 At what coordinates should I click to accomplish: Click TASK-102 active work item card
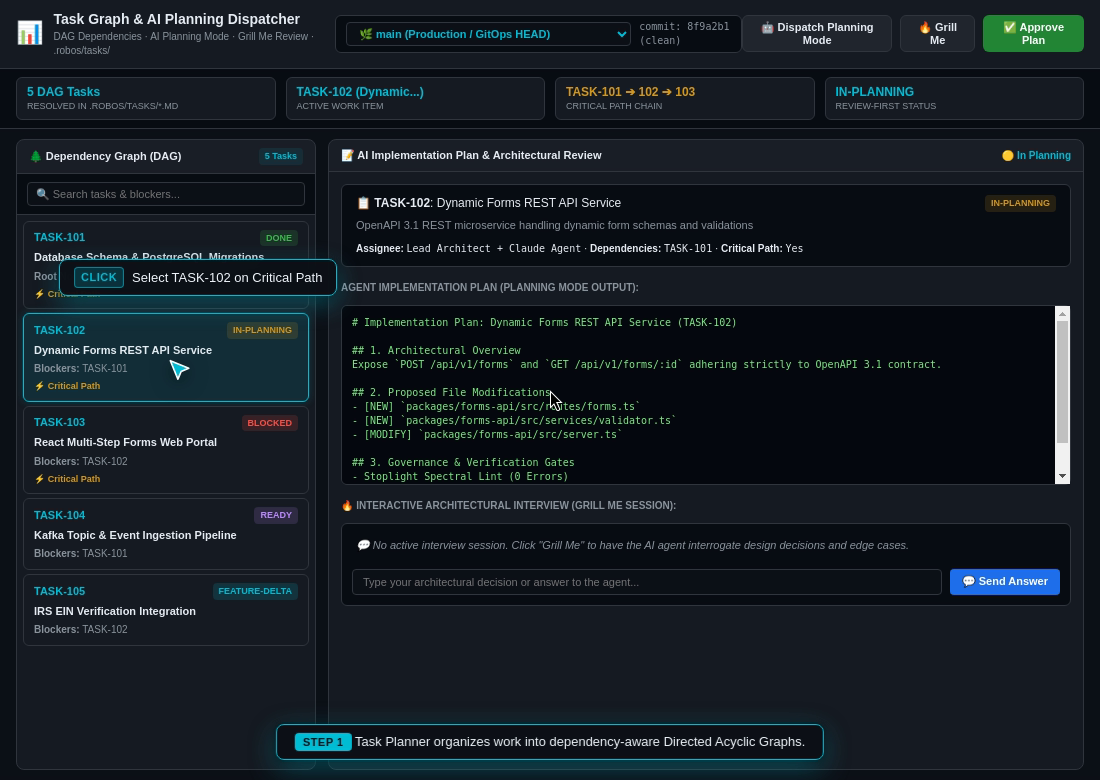[x=415, y=98]
